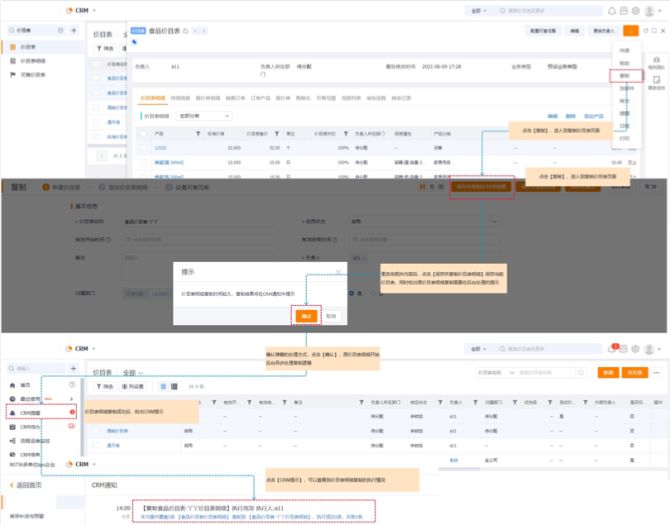
Task: Click the plus icon beside sidebar search
Action: pos(73,31)
